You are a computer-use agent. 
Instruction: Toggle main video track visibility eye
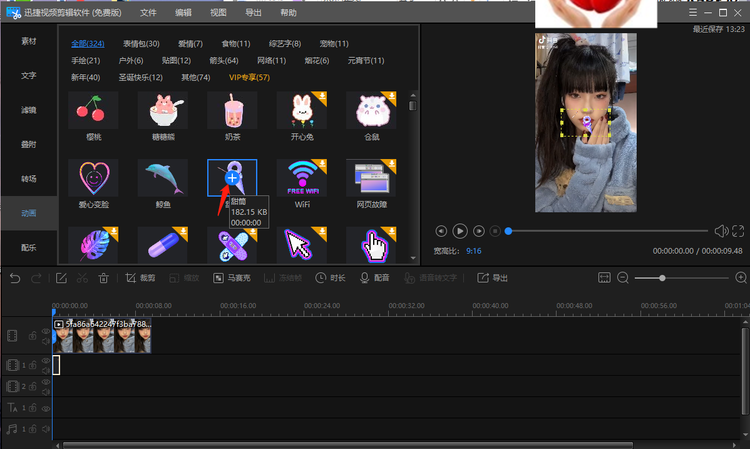[x=45, y=331]
